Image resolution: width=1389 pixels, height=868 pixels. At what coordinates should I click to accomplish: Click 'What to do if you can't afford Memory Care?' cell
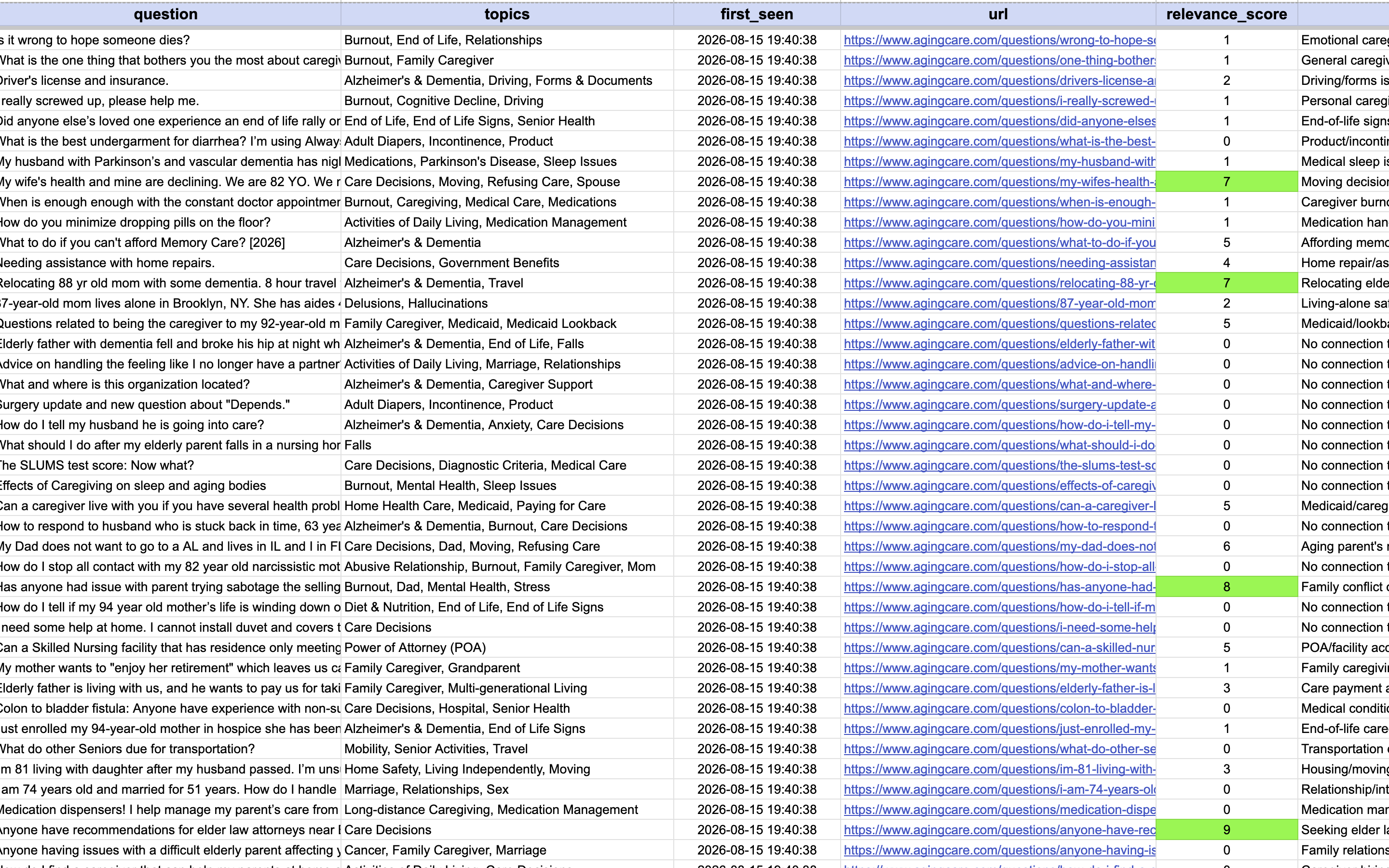(170, 243)
